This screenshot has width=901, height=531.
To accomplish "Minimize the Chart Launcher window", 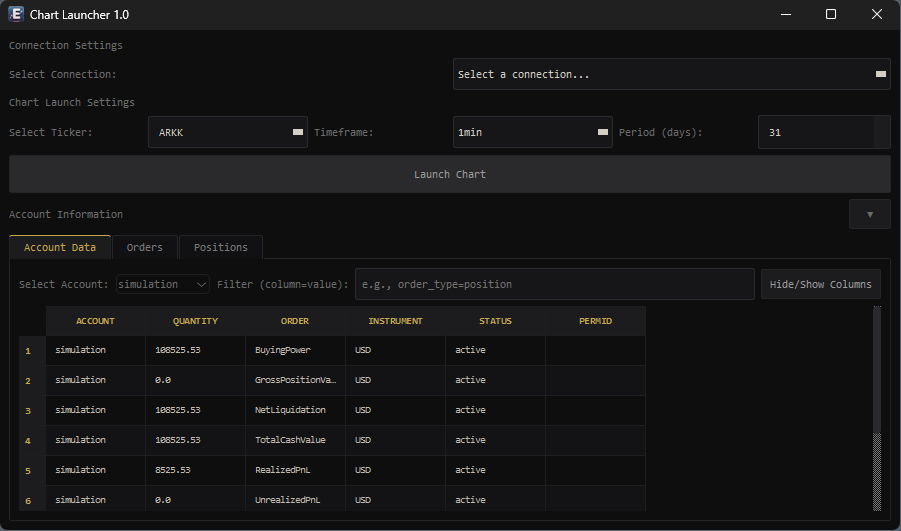I will (x=786, y=14).
